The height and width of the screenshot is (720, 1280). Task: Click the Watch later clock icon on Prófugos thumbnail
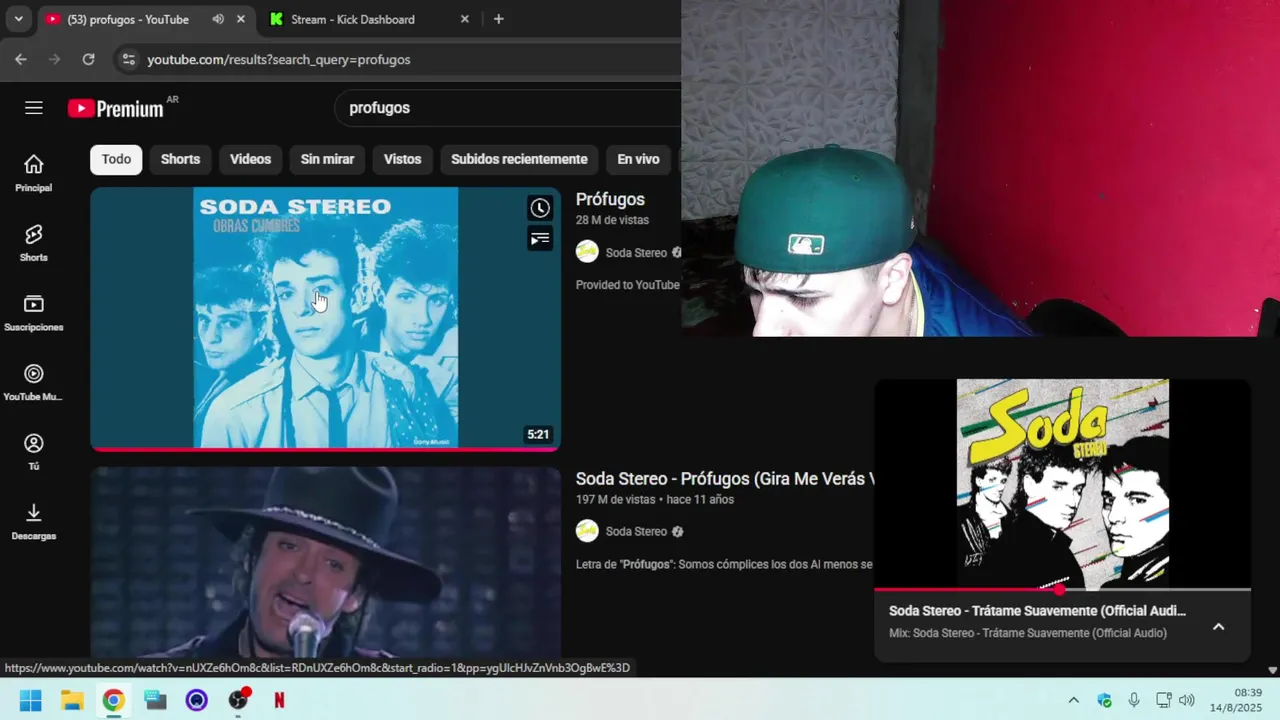pos(540,208)
